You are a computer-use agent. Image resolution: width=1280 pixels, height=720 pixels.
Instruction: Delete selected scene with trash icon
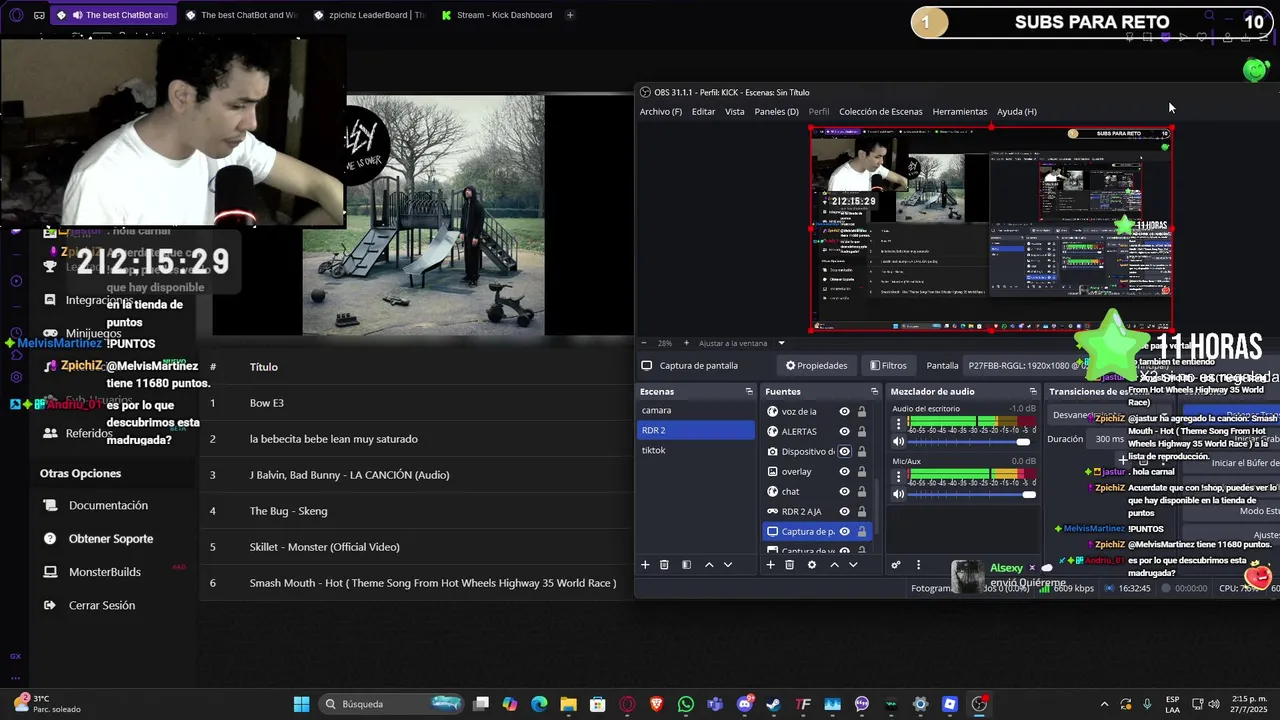coord(664,565)
